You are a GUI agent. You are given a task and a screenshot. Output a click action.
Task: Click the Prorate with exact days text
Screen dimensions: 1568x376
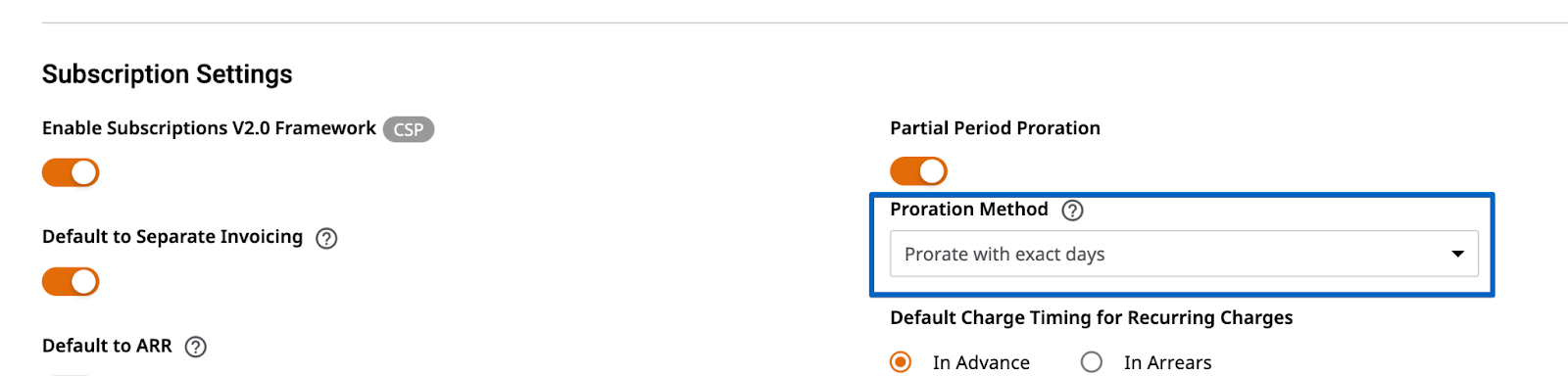1004,255
